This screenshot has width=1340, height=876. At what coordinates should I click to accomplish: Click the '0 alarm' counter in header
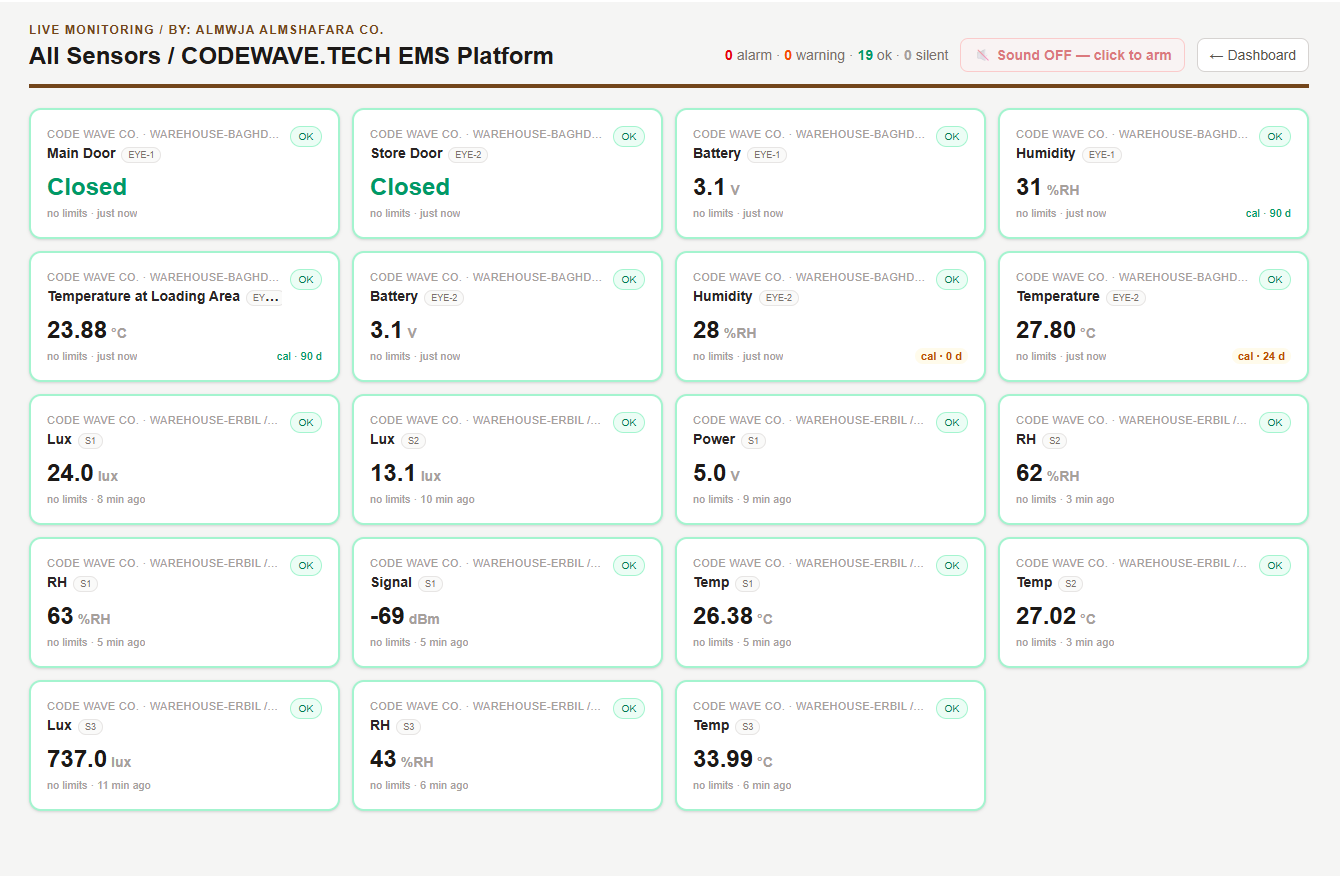[x=748, y=56]
